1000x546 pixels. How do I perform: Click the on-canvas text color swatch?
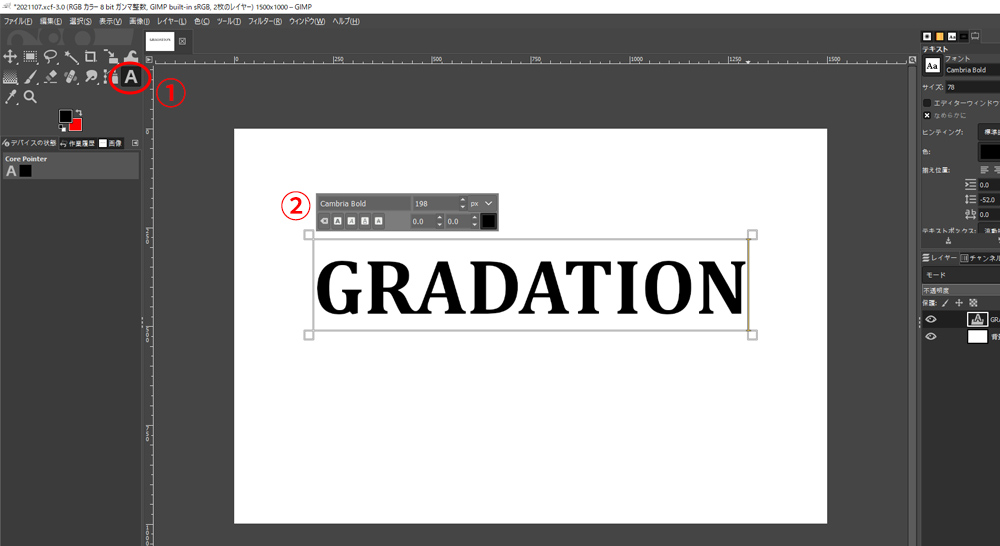[489, 221]
